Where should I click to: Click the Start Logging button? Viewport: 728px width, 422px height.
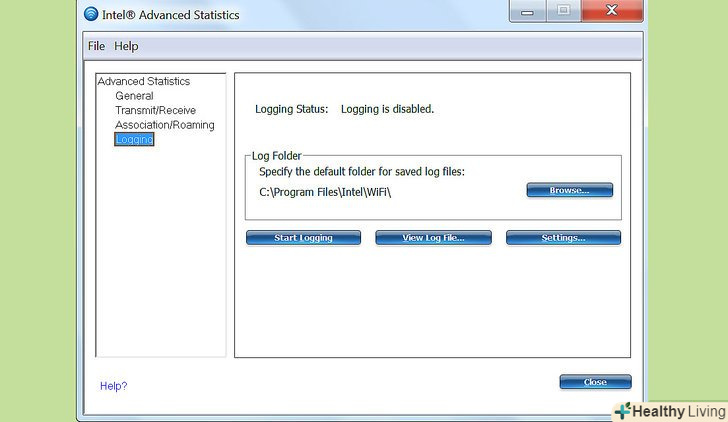click(x=303, y=238)
